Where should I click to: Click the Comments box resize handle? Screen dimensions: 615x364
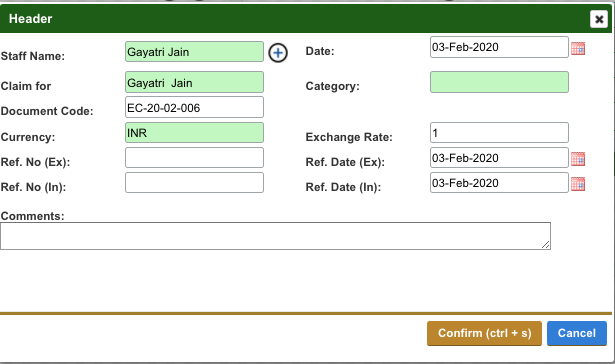tap(546, 245)
